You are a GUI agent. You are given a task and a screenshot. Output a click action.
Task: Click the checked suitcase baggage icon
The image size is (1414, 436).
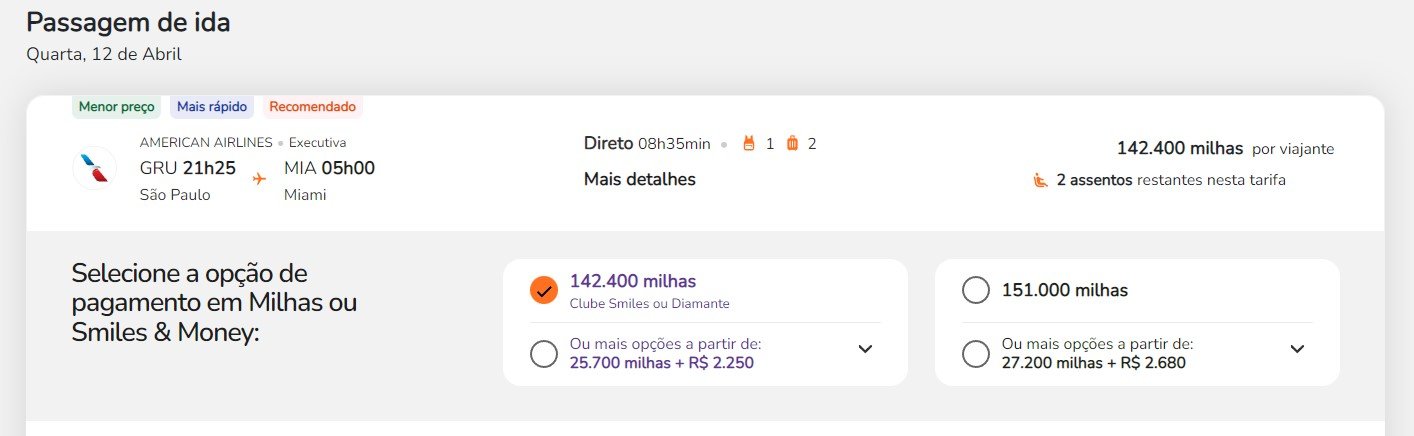(x=792, y=143)
